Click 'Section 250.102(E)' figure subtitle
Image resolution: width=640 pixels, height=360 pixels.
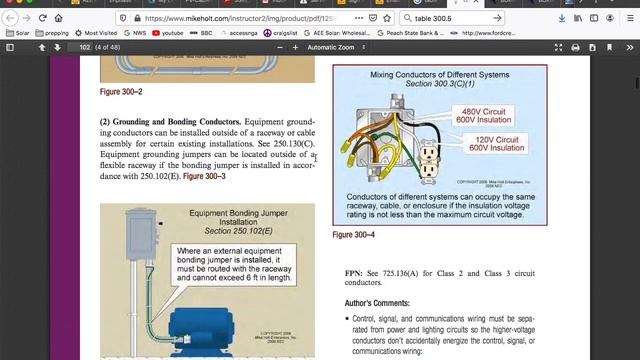tap(238, 231)
